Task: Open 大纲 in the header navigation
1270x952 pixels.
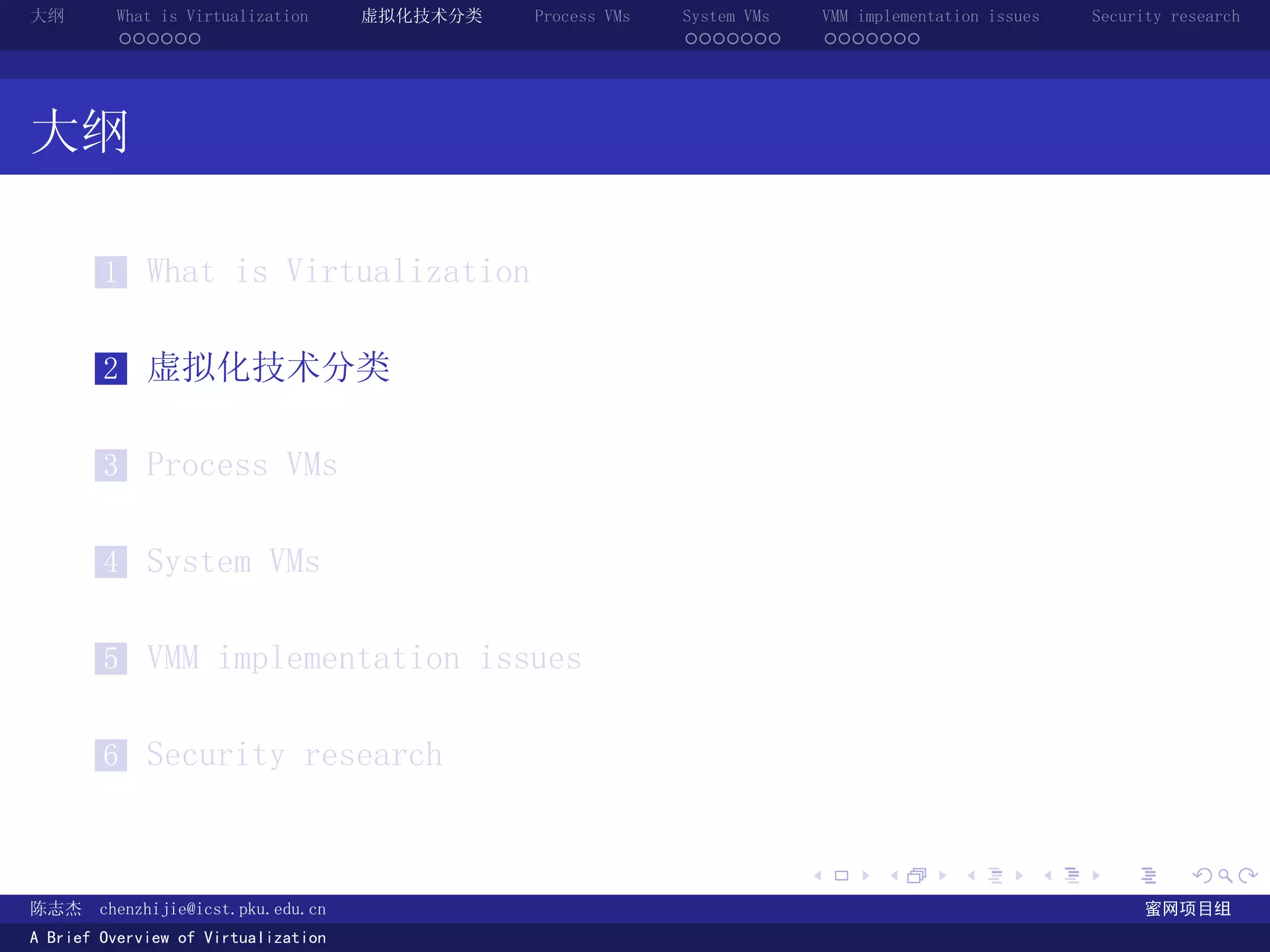Action: coord(47,16)
